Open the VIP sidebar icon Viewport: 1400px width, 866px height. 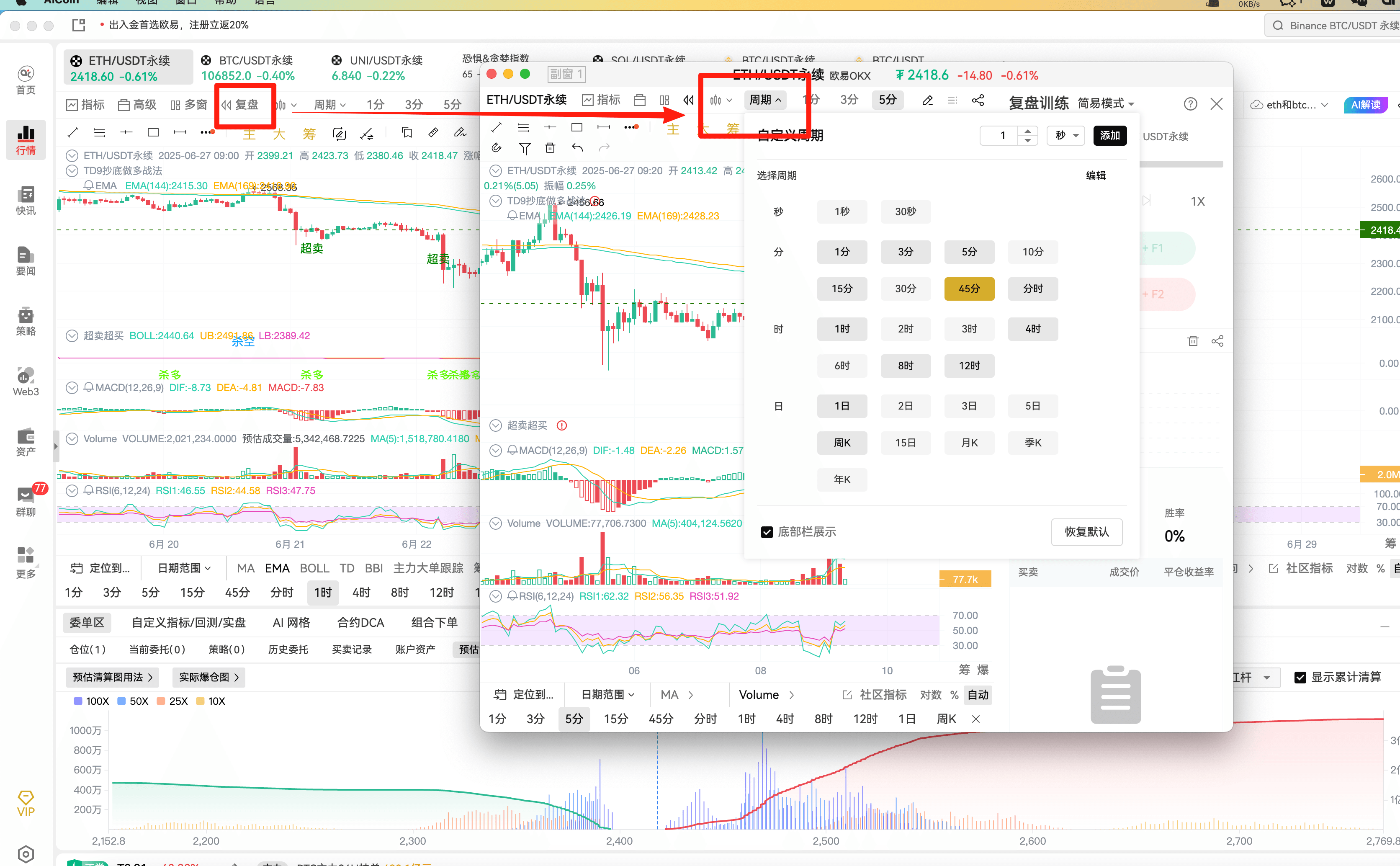pyautogui.click(x=26, y=803)
